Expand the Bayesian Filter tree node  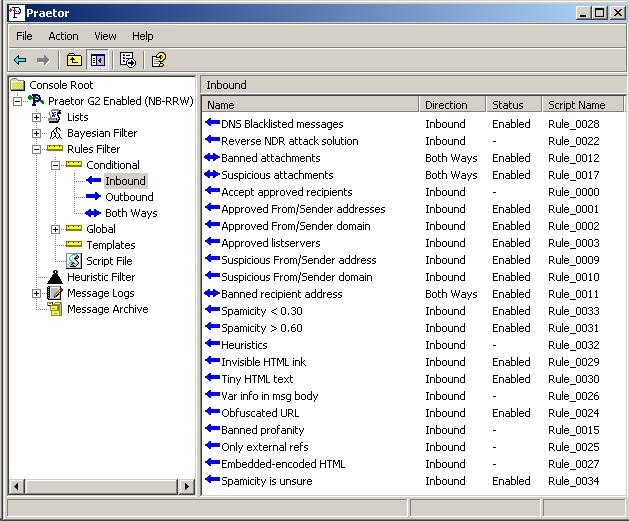36,133
